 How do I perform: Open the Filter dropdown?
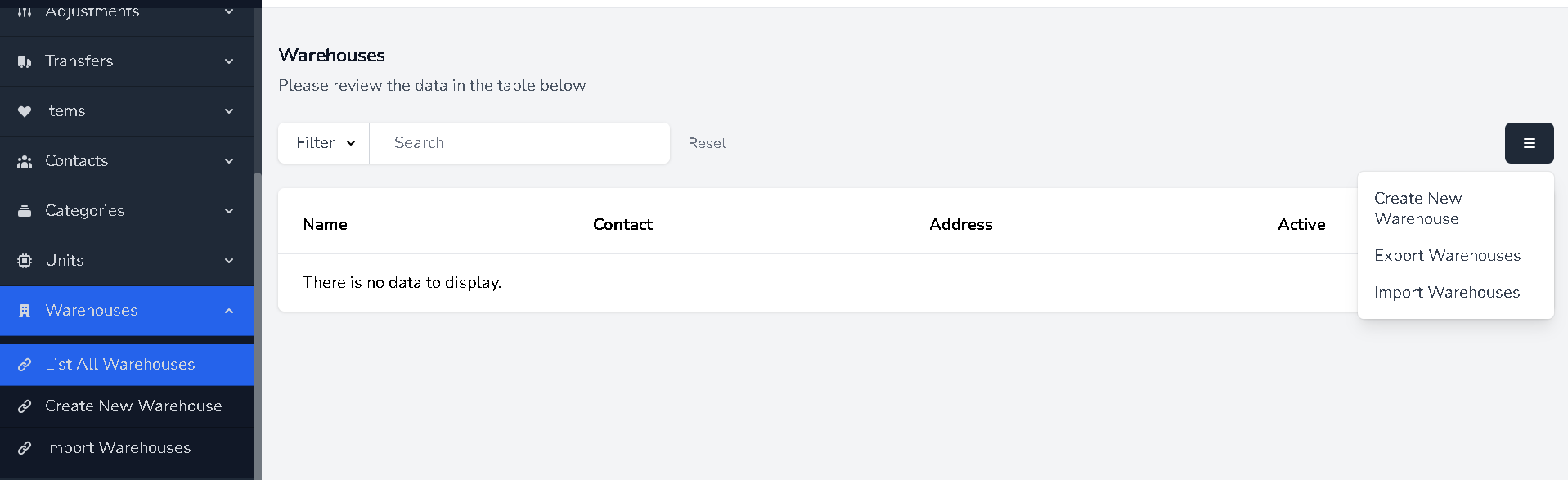coord(324,143)
